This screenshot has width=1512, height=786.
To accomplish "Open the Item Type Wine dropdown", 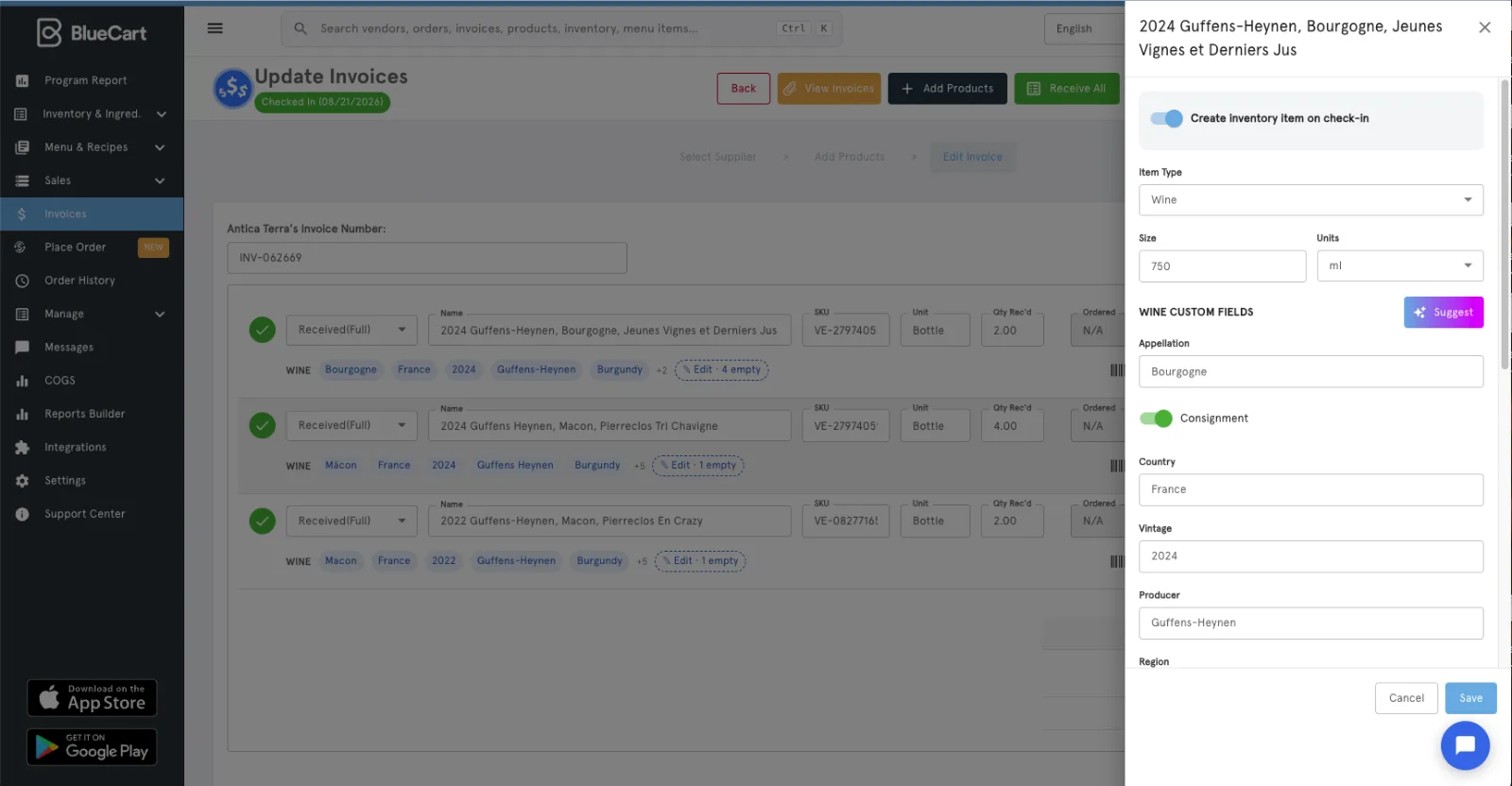I will click(x=1311, y=200).
